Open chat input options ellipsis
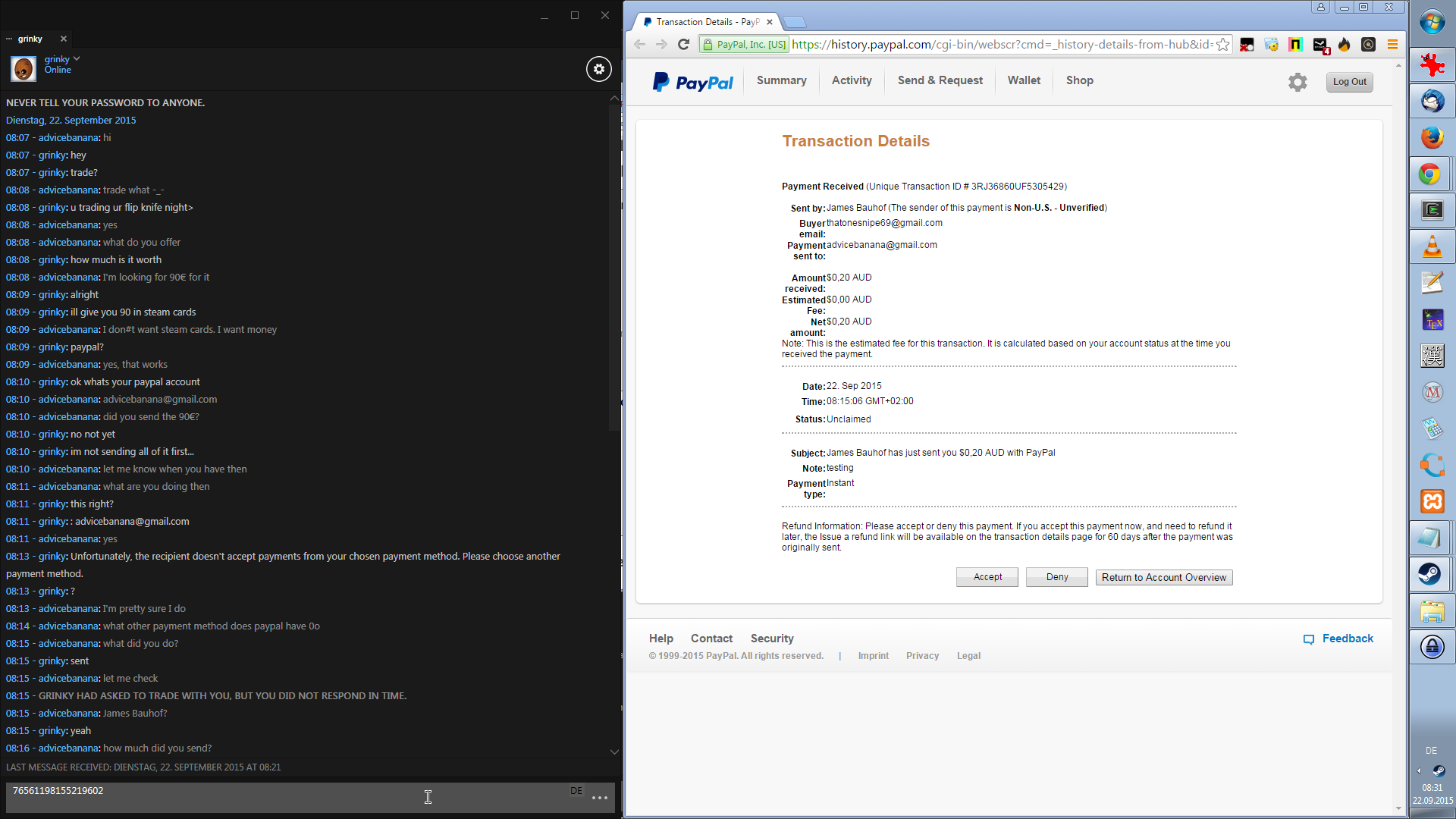 pyautogui.click(x=600, y=798)
